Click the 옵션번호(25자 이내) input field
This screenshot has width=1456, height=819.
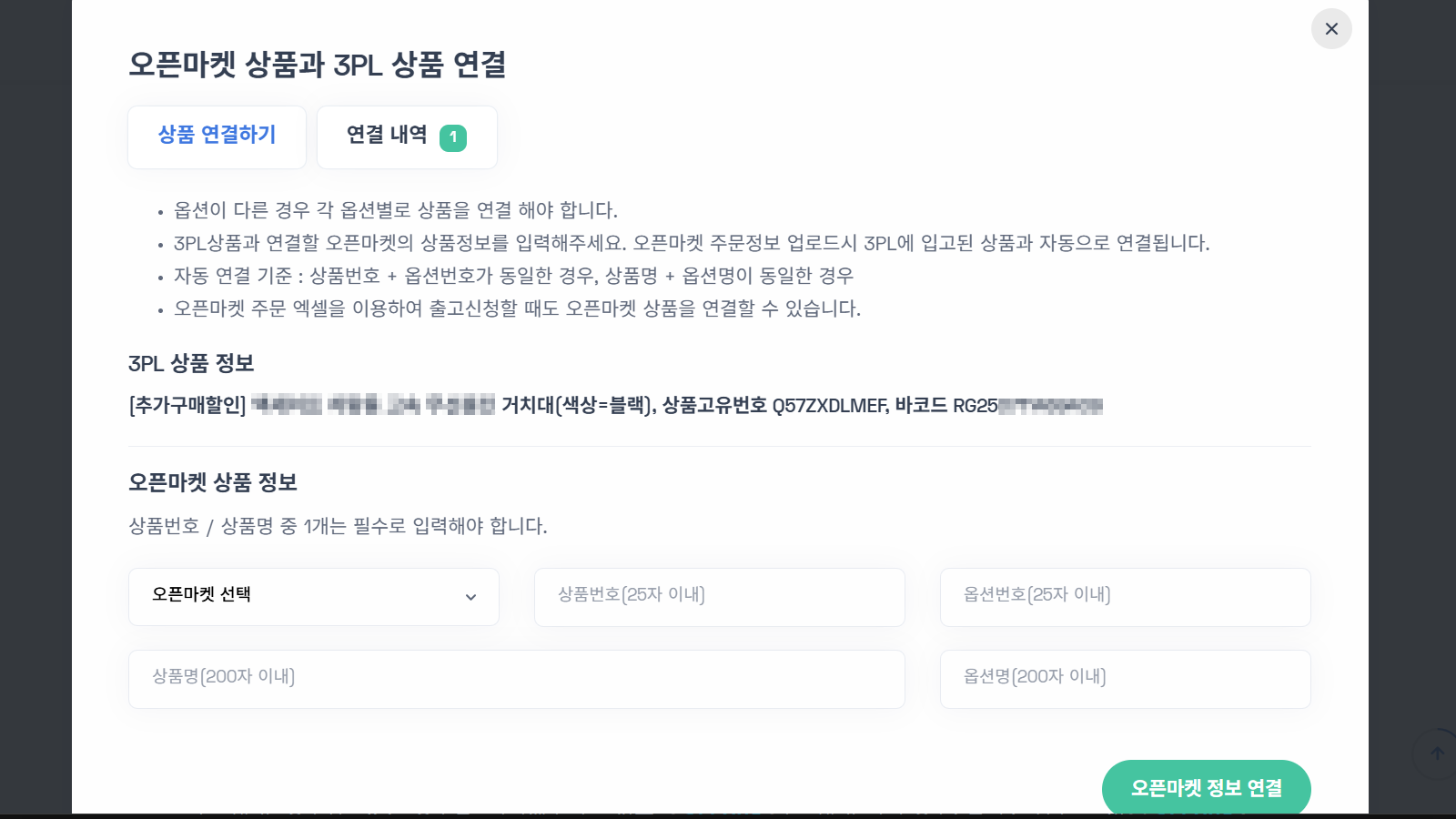coord(1125,597)
